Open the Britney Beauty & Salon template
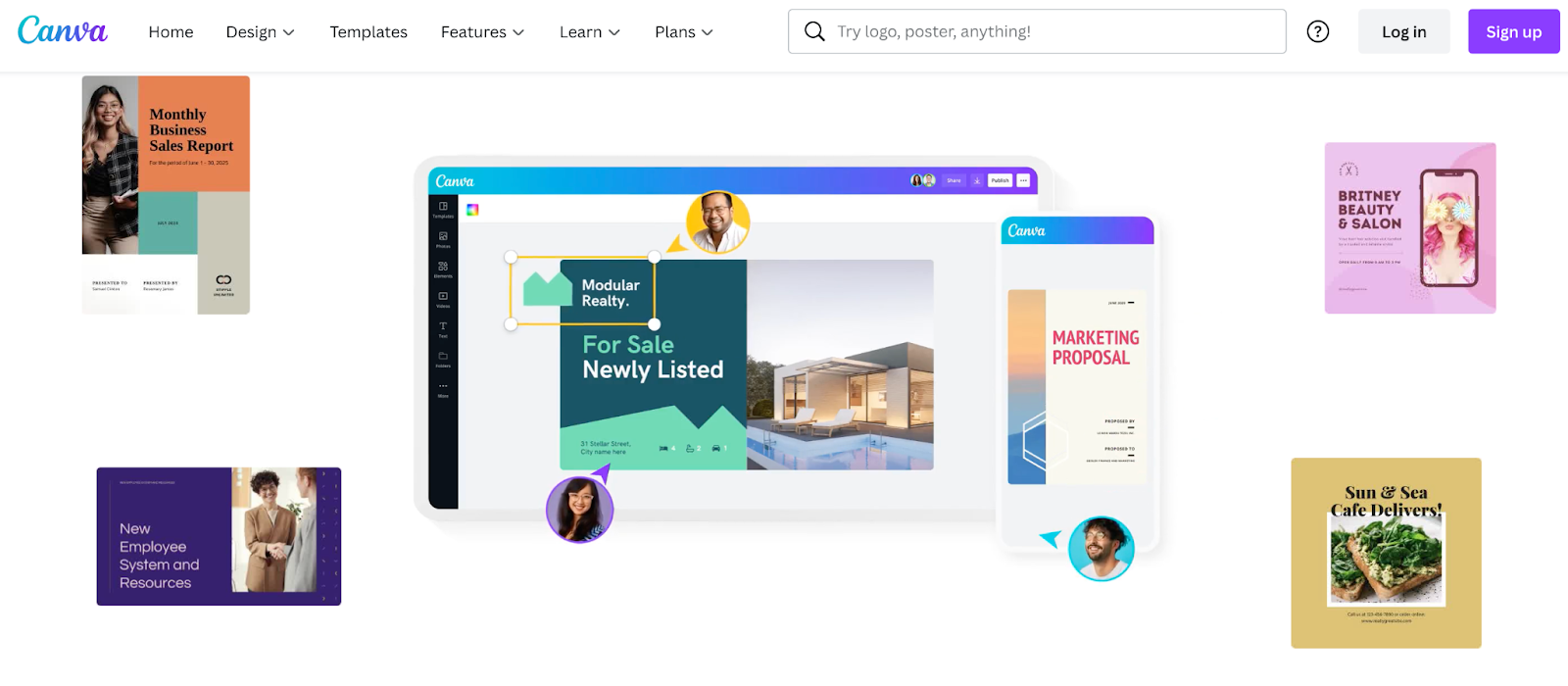This screenshot has width=1568, height=686. click(x=1410, y=228)
